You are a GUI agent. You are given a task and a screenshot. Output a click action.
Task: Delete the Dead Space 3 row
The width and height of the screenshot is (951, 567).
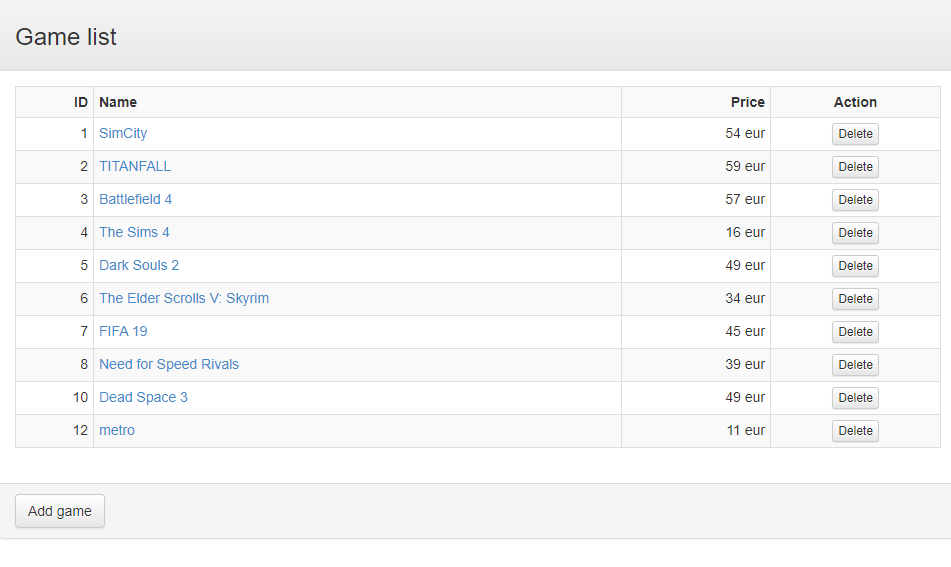(x=855, y=398)
